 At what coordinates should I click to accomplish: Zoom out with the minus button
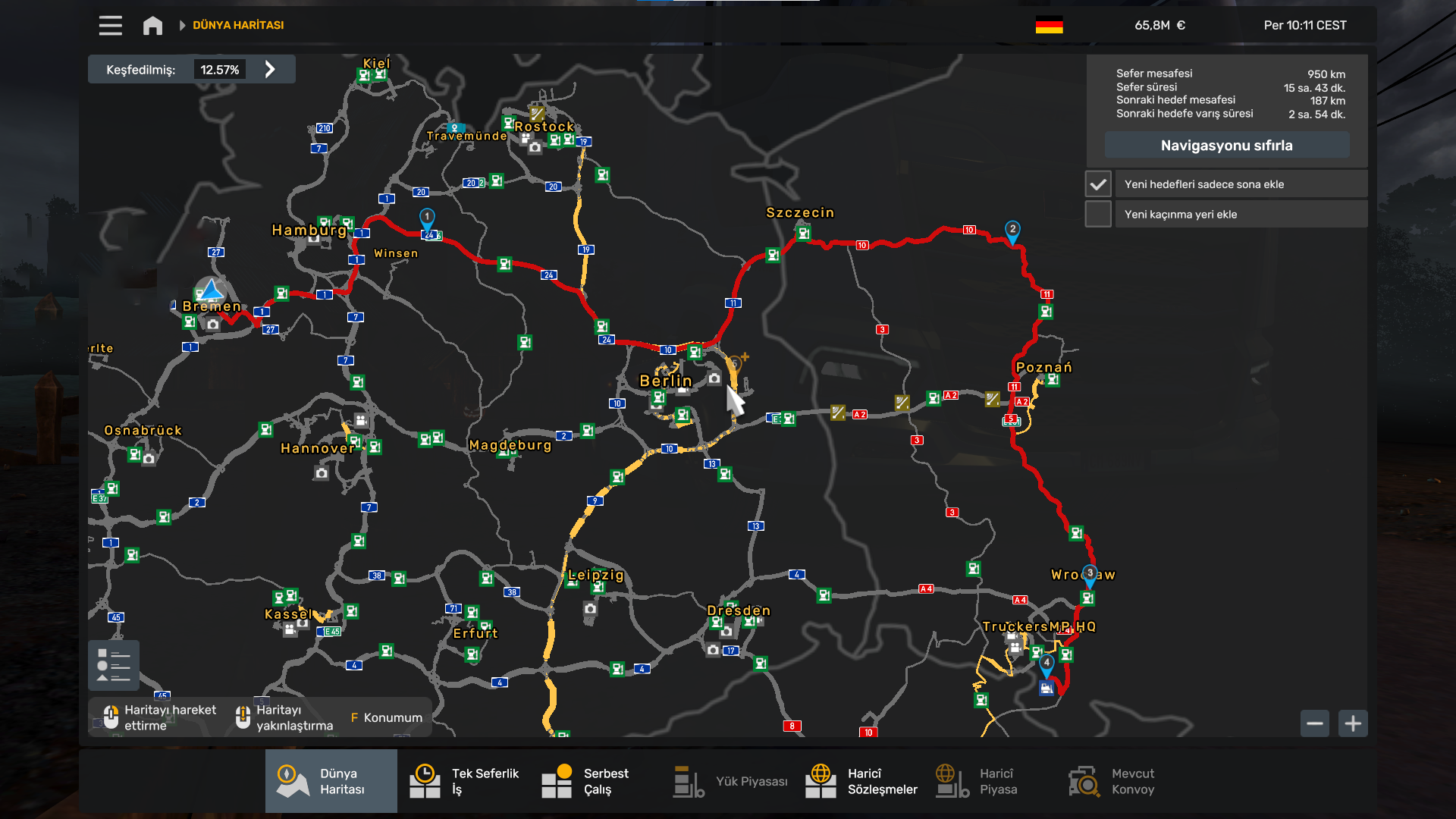click(x=1315, y=723)
